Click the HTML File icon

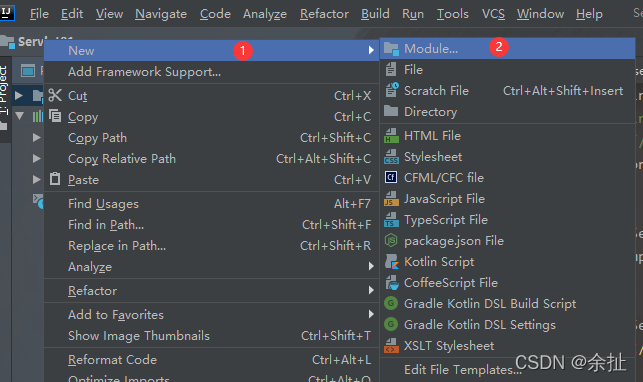point(391,136)
